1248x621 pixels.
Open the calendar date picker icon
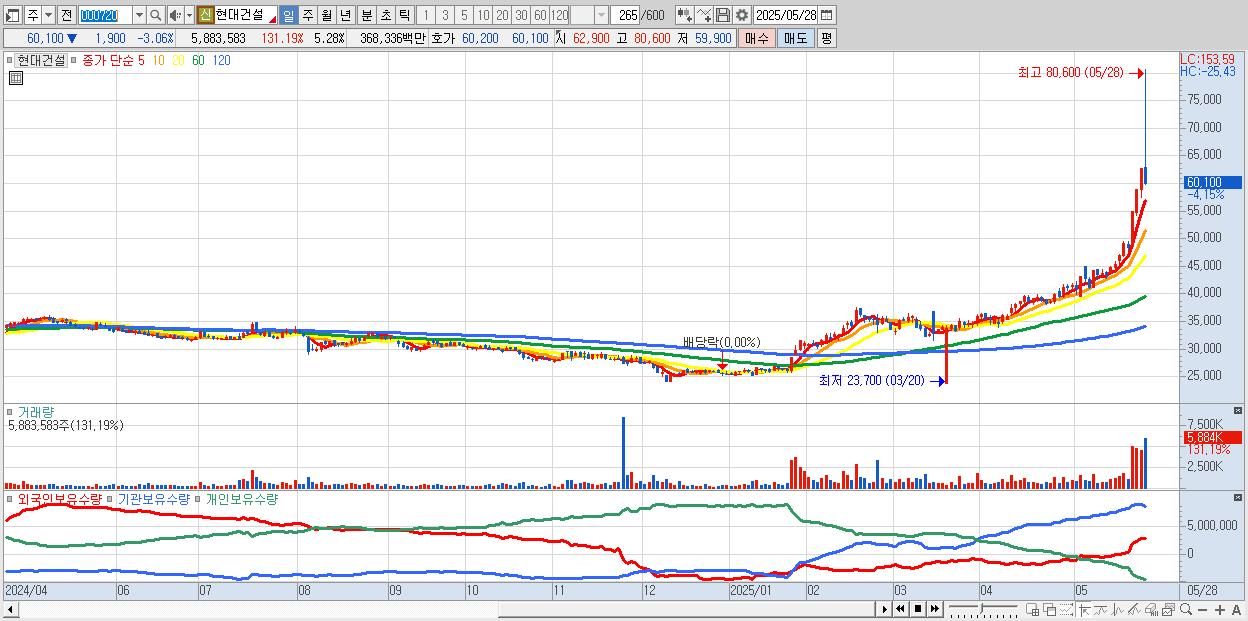827,15
